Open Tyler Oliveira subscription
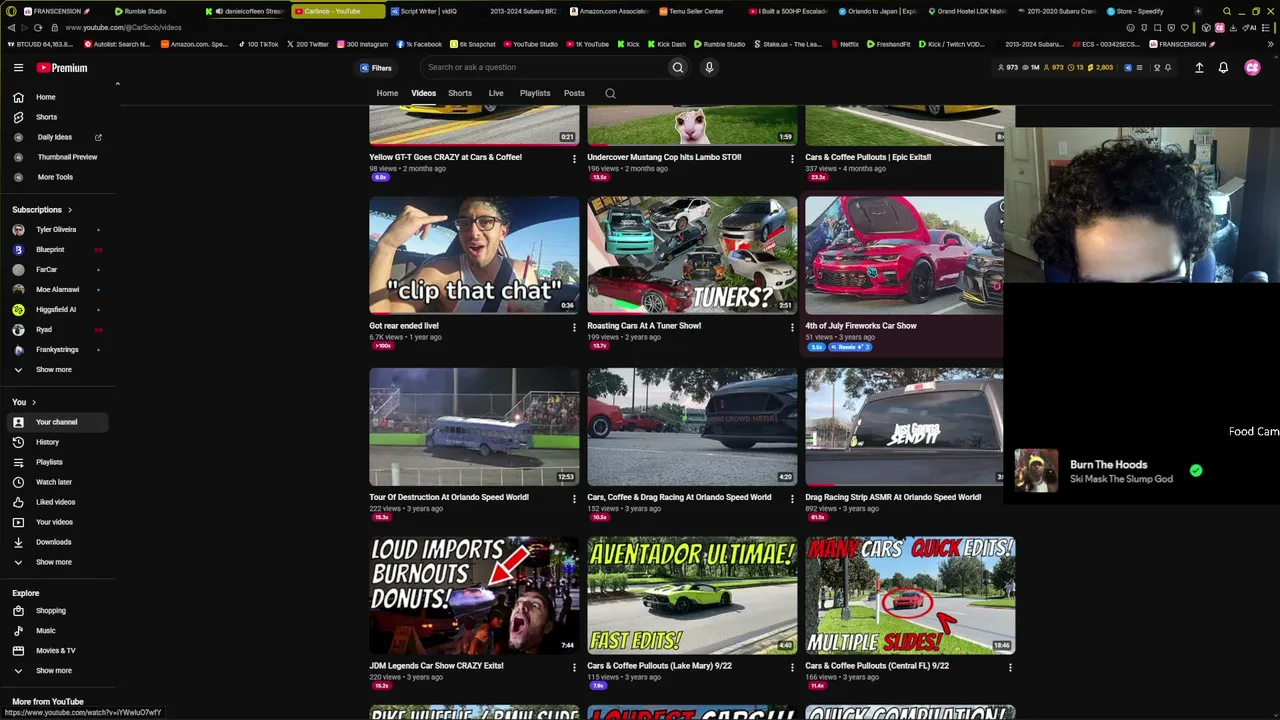1280x720 pixels. pos(56,230)
